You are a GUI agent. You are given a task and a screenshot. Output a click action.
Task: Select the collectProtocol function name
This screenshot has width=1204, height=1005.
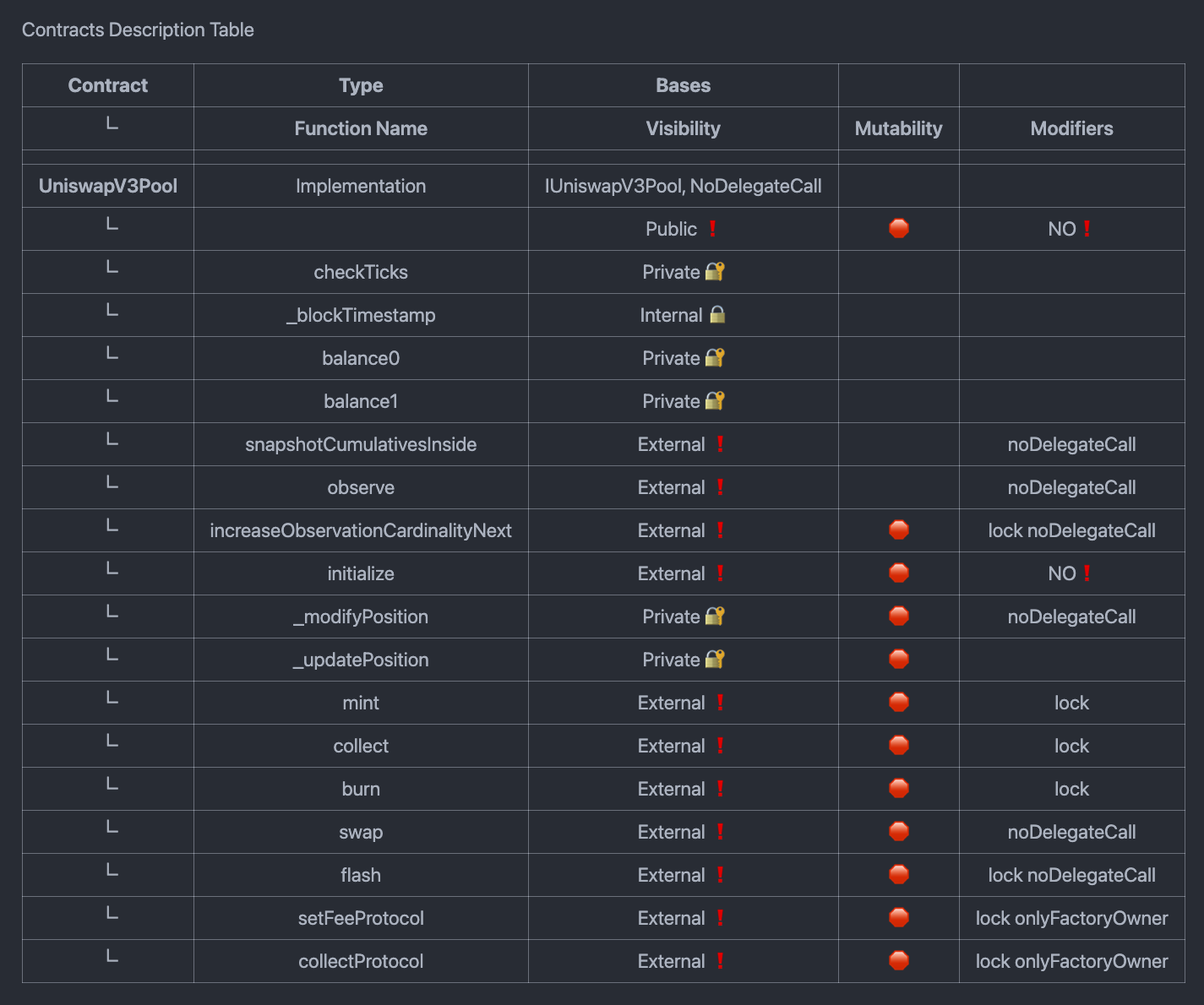tap(361, 961)
